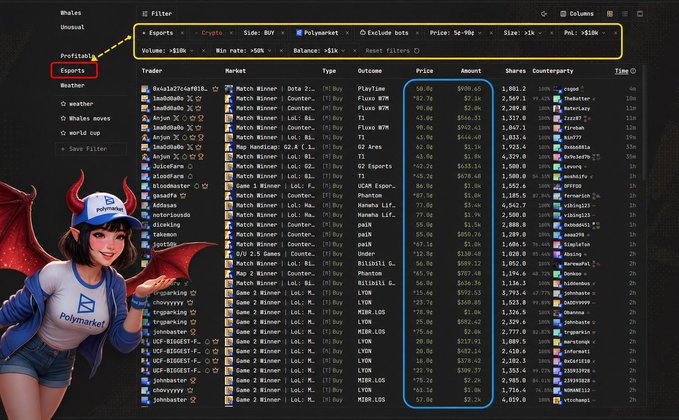Click the avatar of counterparty csgod
The image size is (679, 420).
click(x=557, y=89)
